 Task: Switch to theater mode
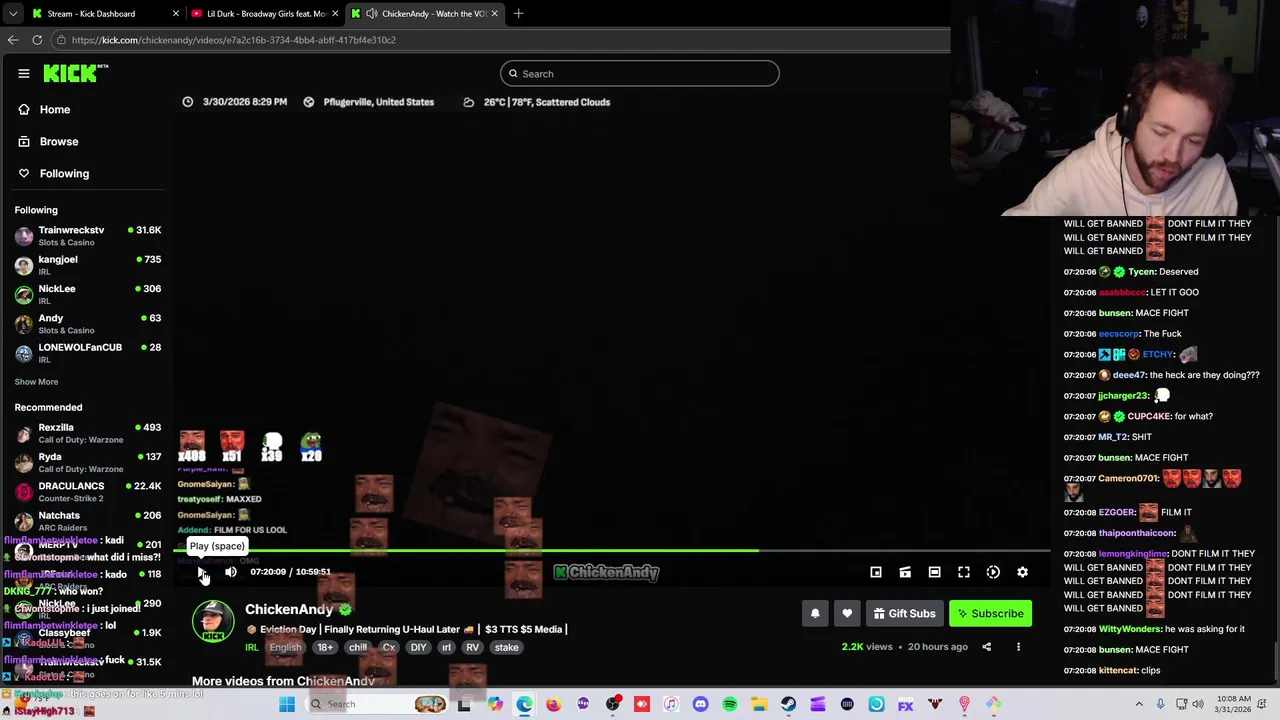tap(934, 572)
